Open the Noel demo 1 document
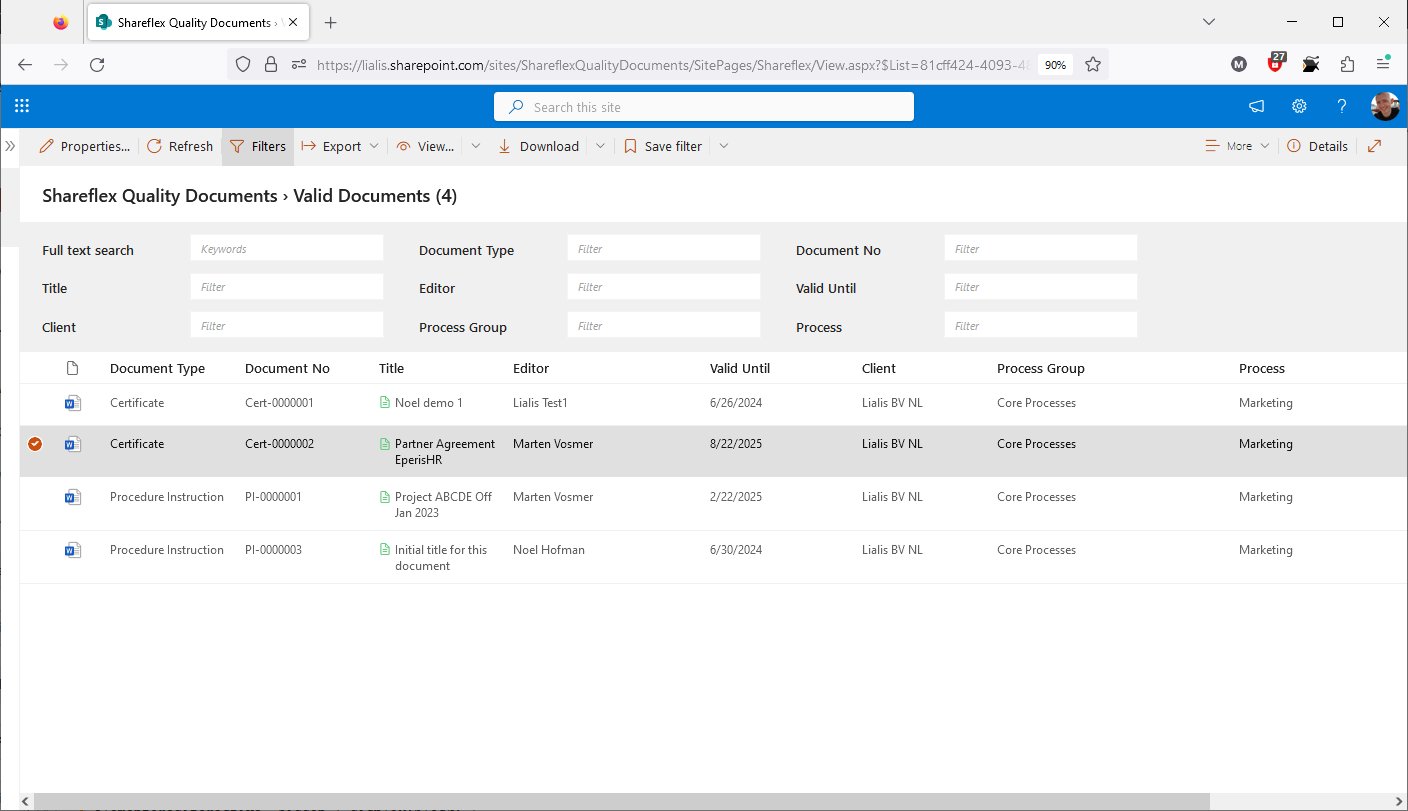The width and height of the screenshot is (1408, 811). click(429, 403)
